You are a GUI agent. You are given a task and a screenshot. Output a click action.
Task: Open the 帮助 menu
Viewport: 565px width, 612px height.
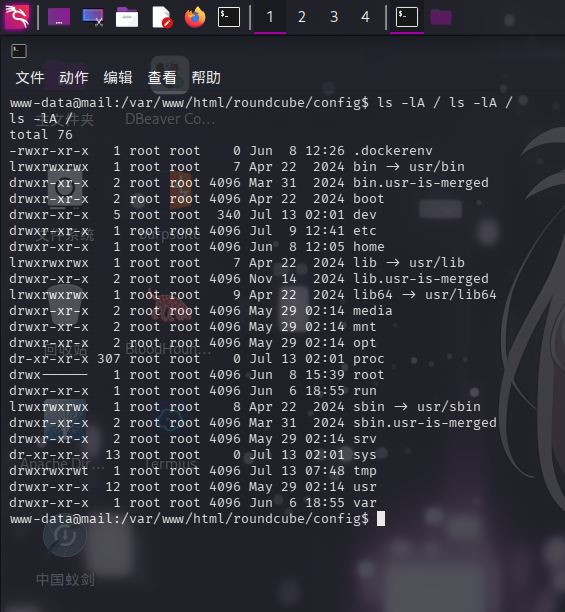coord(206,78)
